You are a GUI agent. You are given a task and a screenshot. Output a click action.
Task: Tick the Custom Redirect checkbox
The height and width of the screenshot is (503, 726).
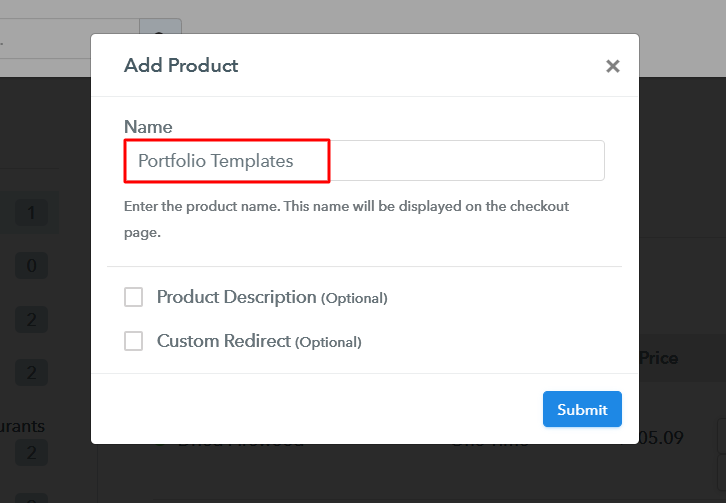point(133,341)
